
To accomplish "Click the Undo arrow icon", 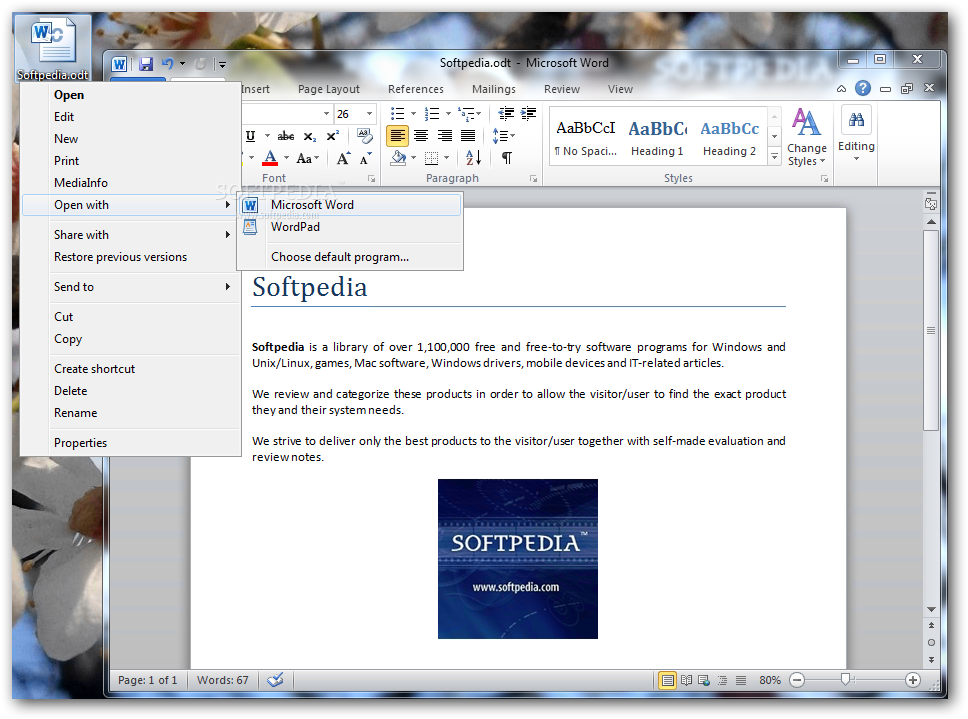I will pos(167,63).
